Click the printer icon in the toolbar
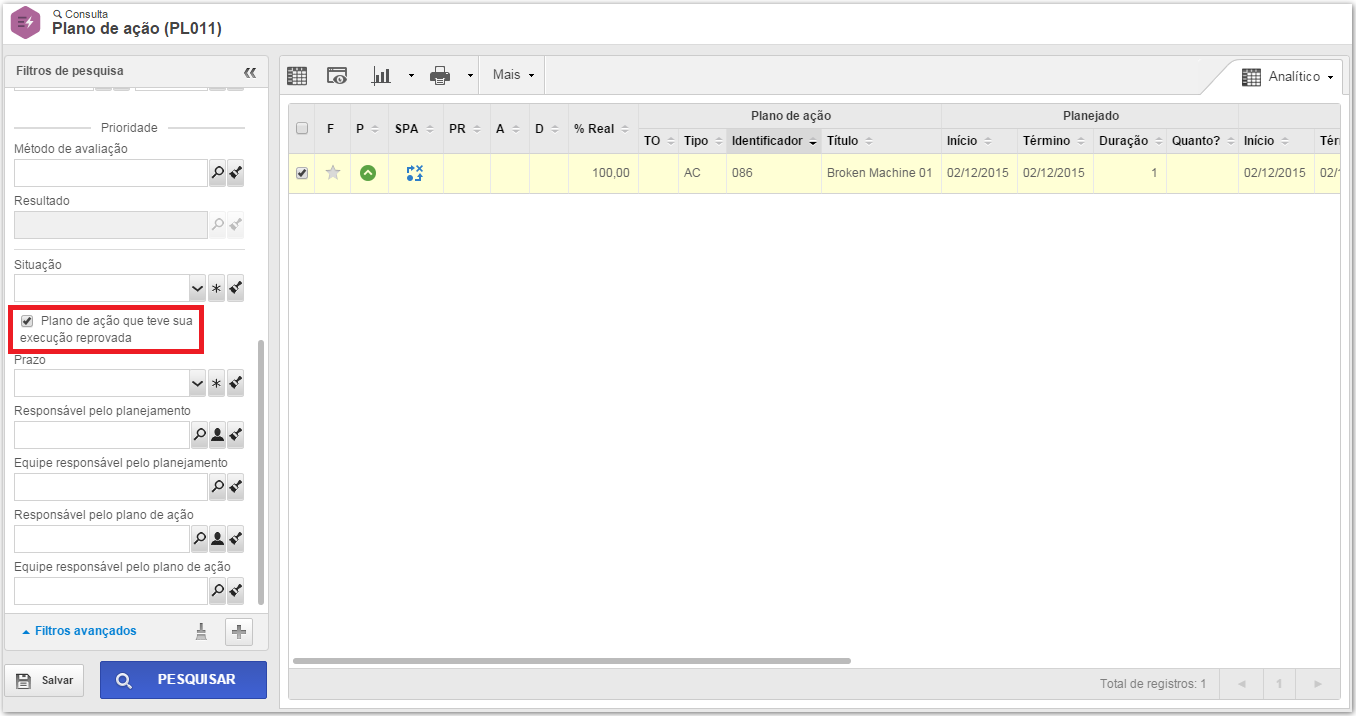The height and width of the screenshot is (716, 1356). point(440,75)
